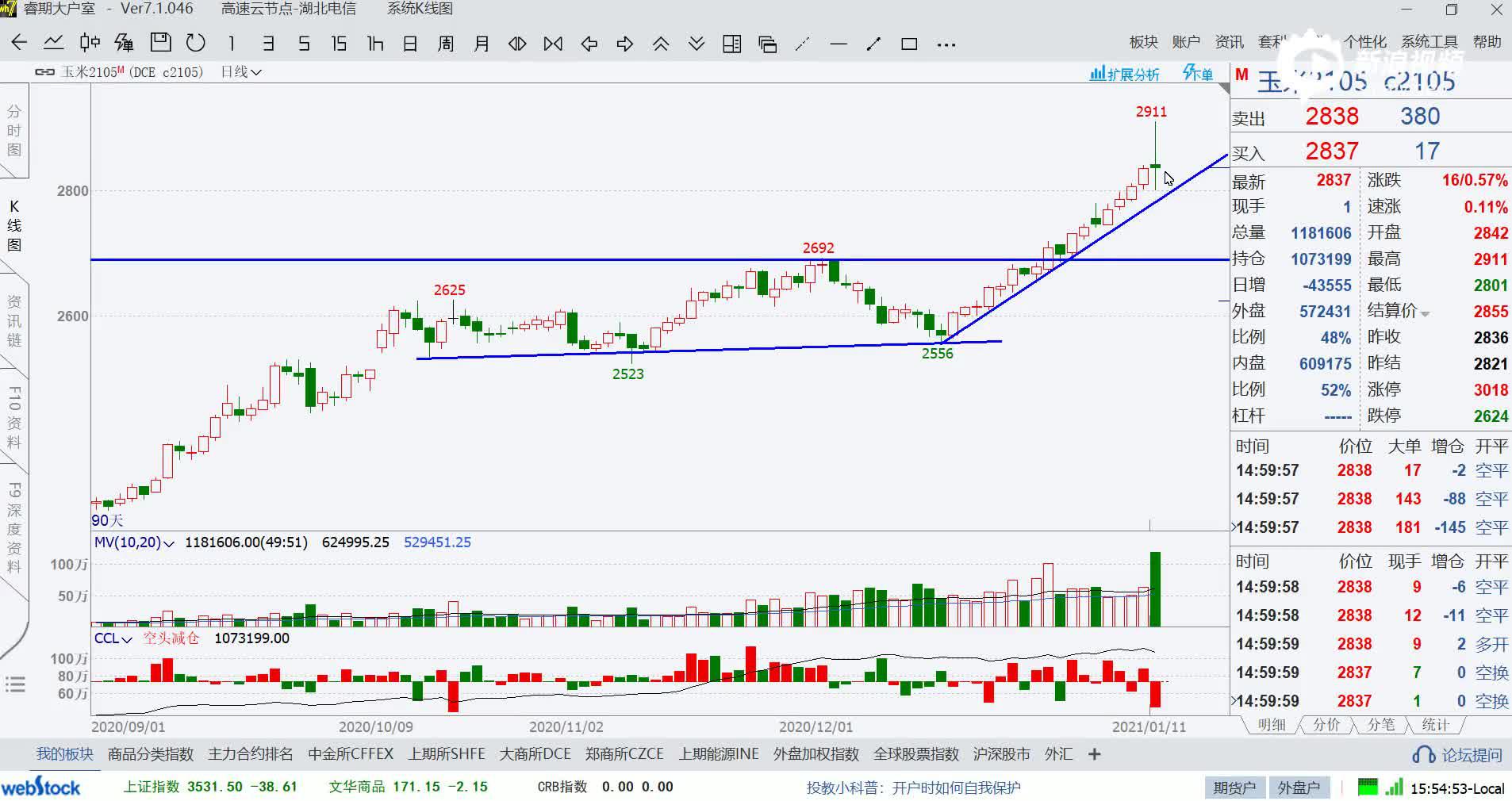Switch to the 统计 tab
The image size is (1512, 801).
1435,725
